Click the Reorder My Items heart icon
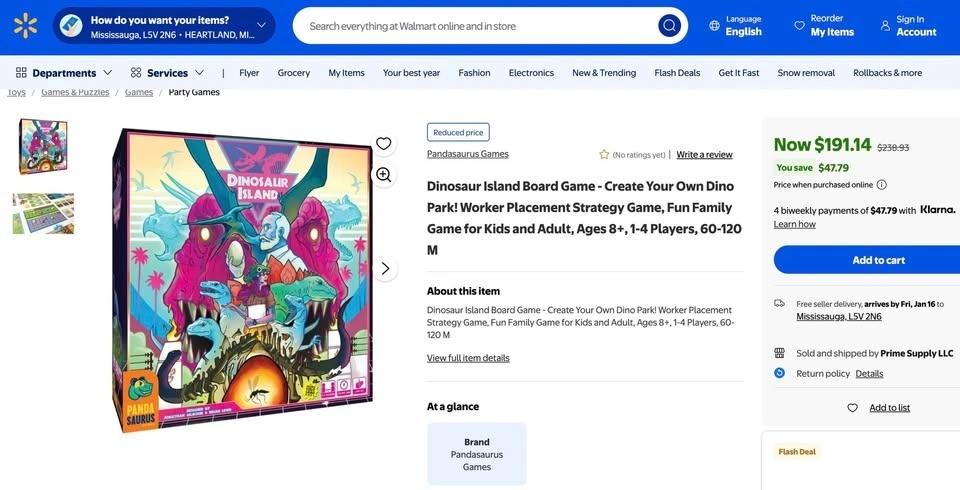 (x=799, y=26)
